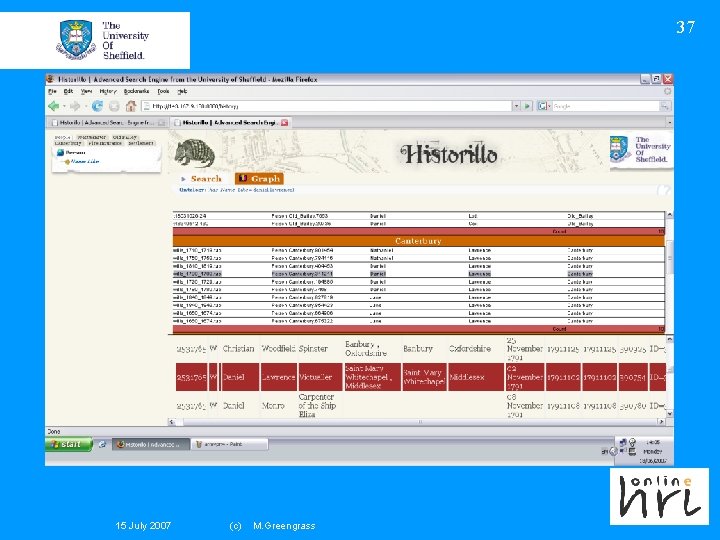720x540 pixels.
Task: Click the Firefox back arrow
Action: [x=54, y=106]
